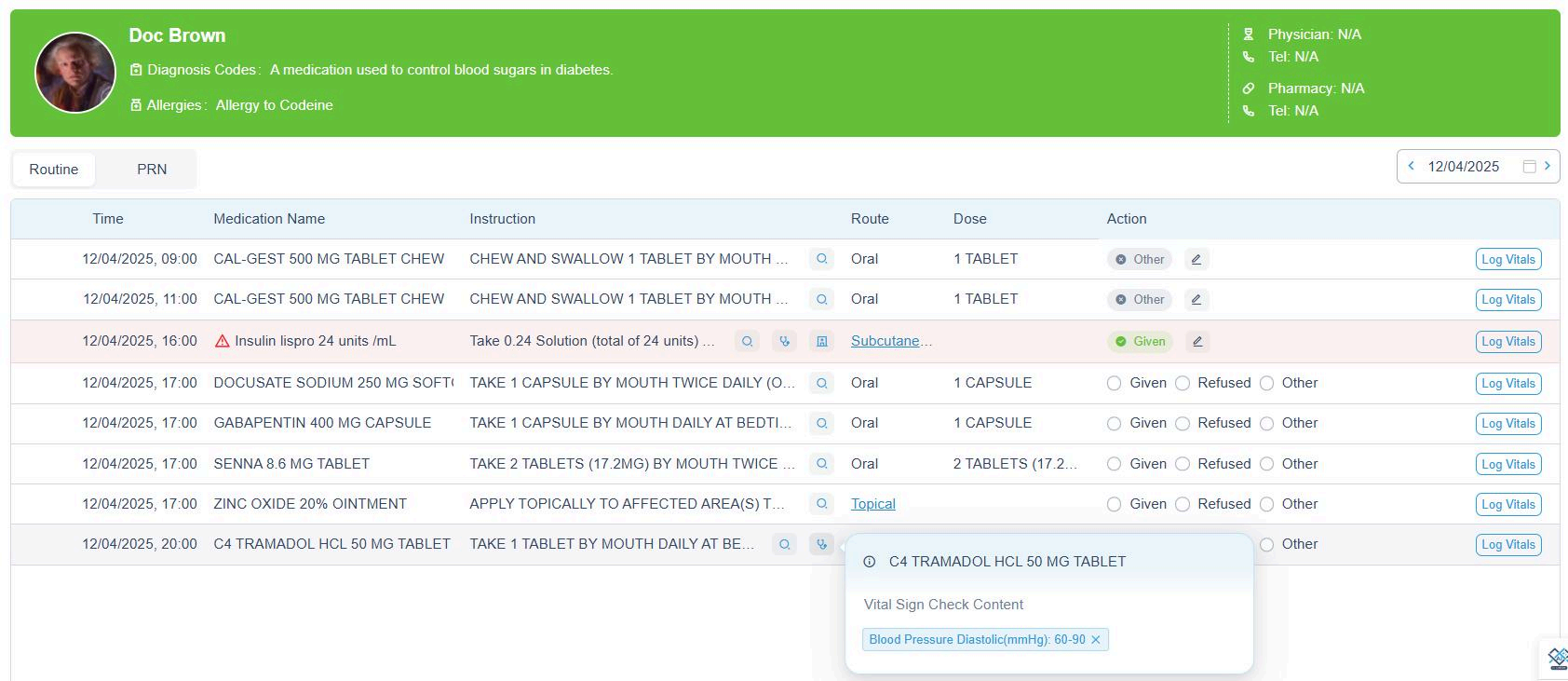Advance to next date using right chevron

pyautogui.click(x=1548, y=167)
